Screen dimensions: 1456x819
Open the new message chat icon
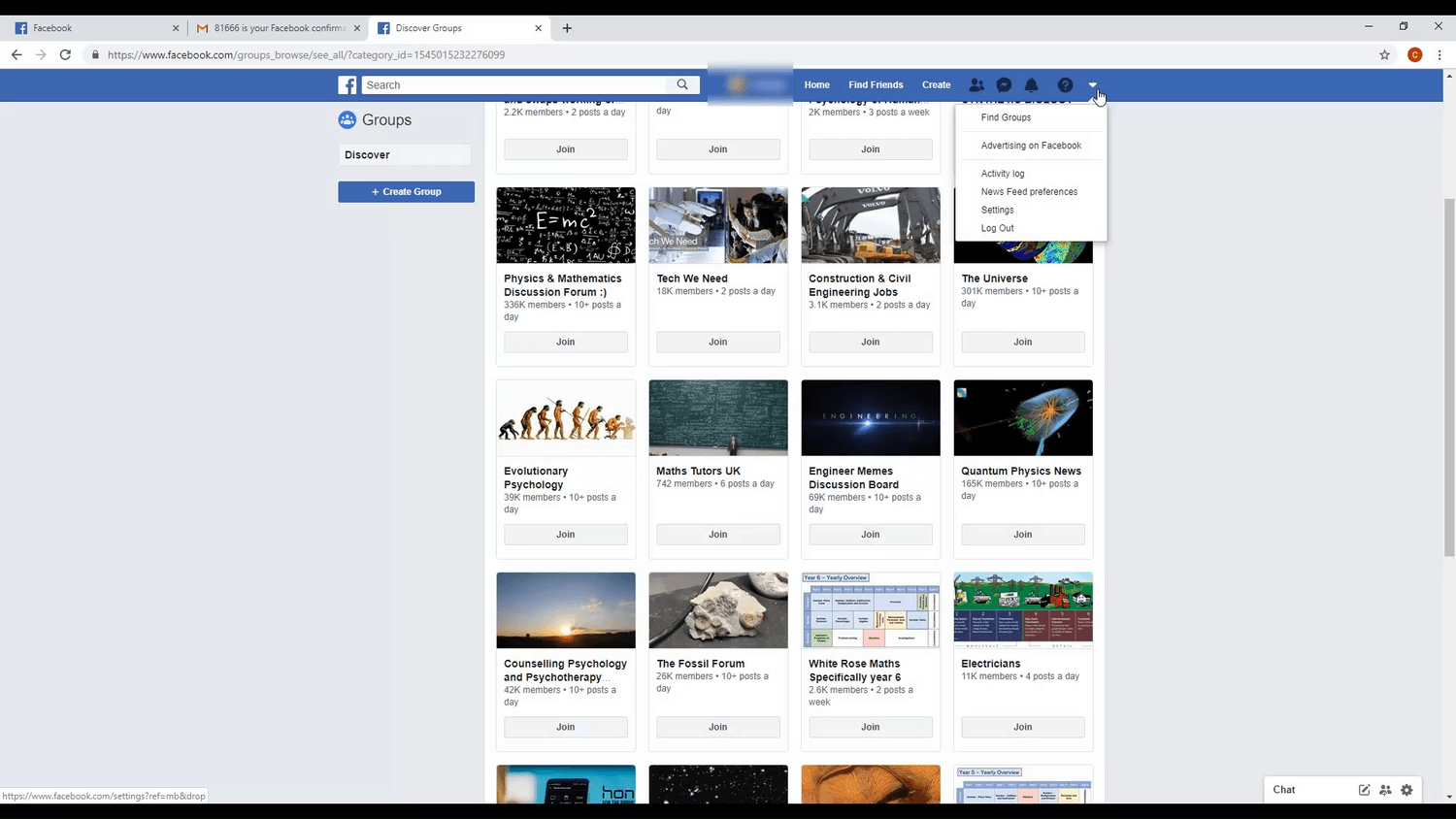[1365, 790]
